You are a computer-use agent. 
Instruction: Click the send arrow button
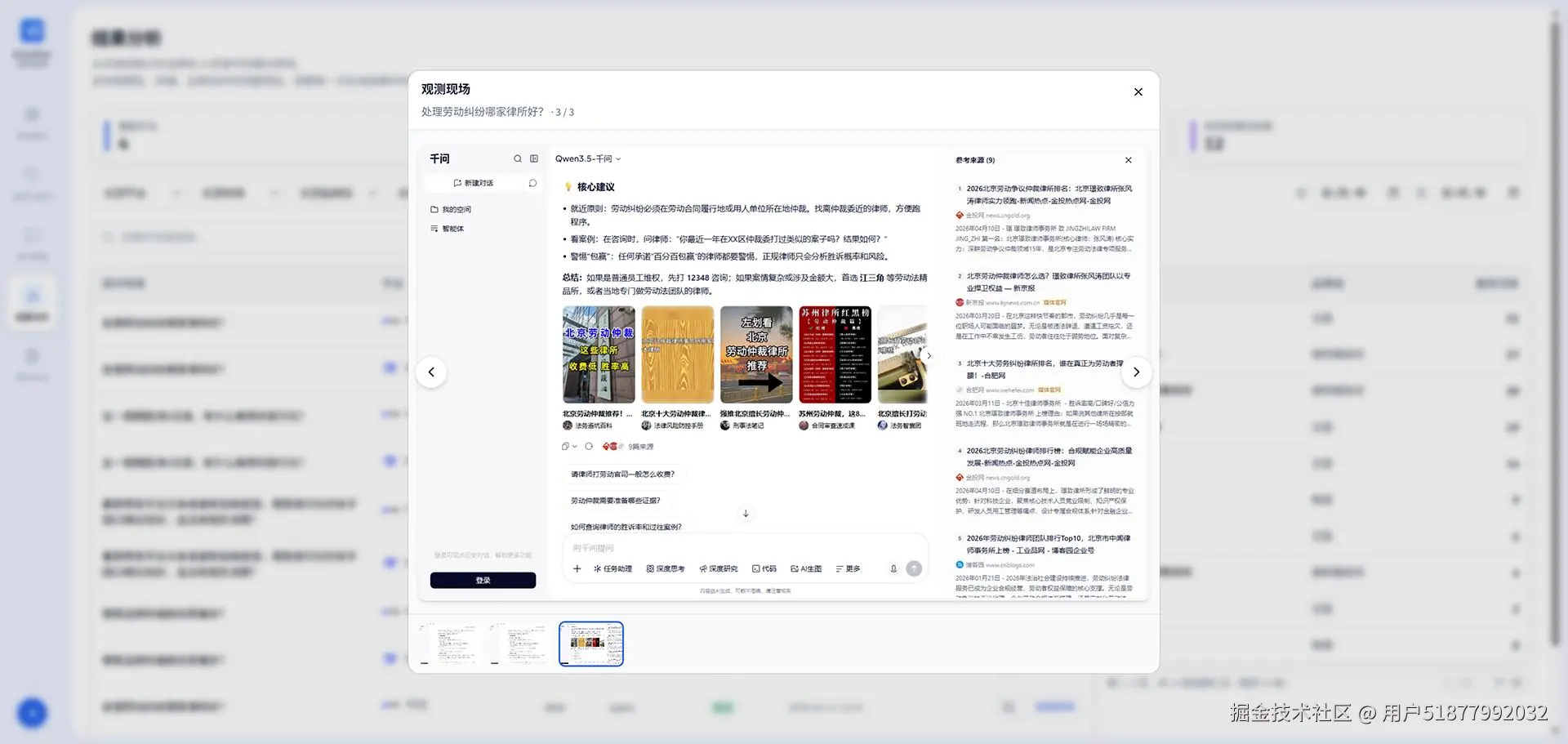point(914,568)
